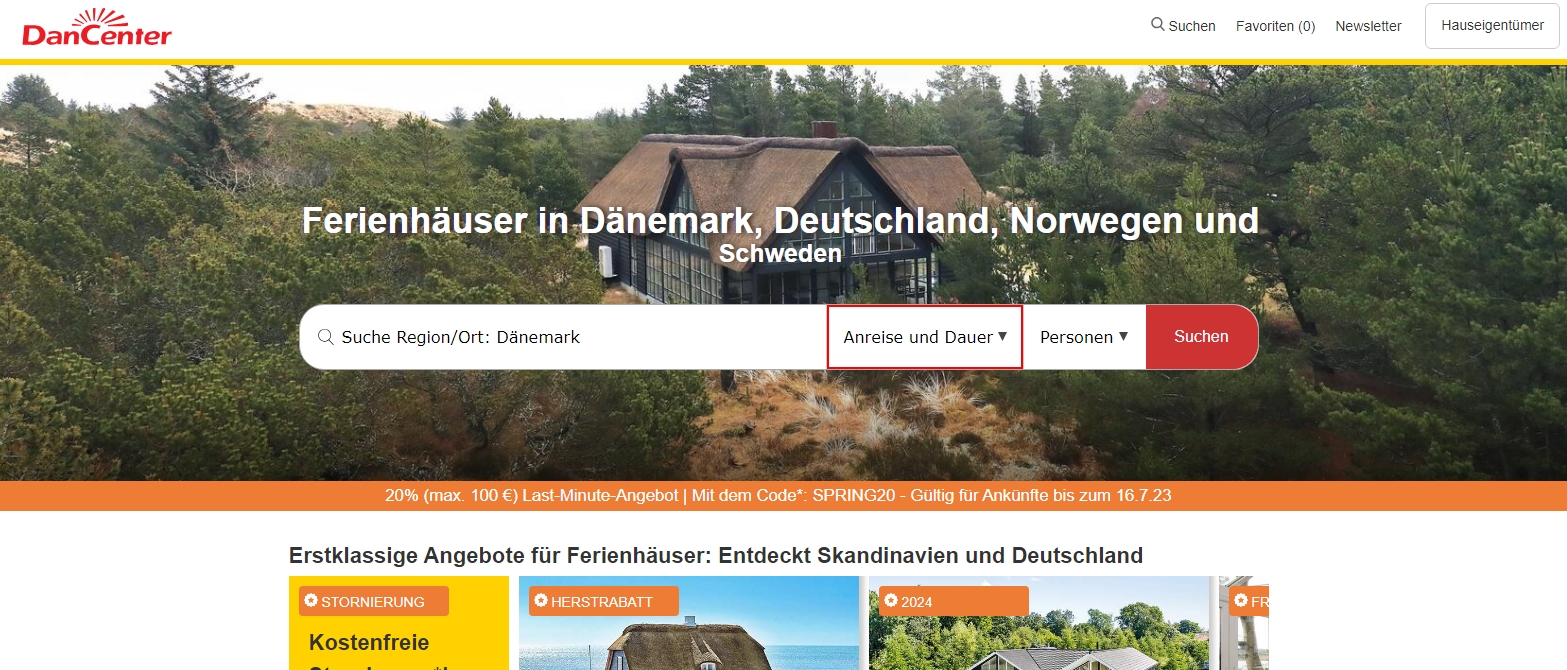1567x670 pixels.
Task: Click the arrow next to Personen
Action: pyautogui.click(x=1124, y=337)
